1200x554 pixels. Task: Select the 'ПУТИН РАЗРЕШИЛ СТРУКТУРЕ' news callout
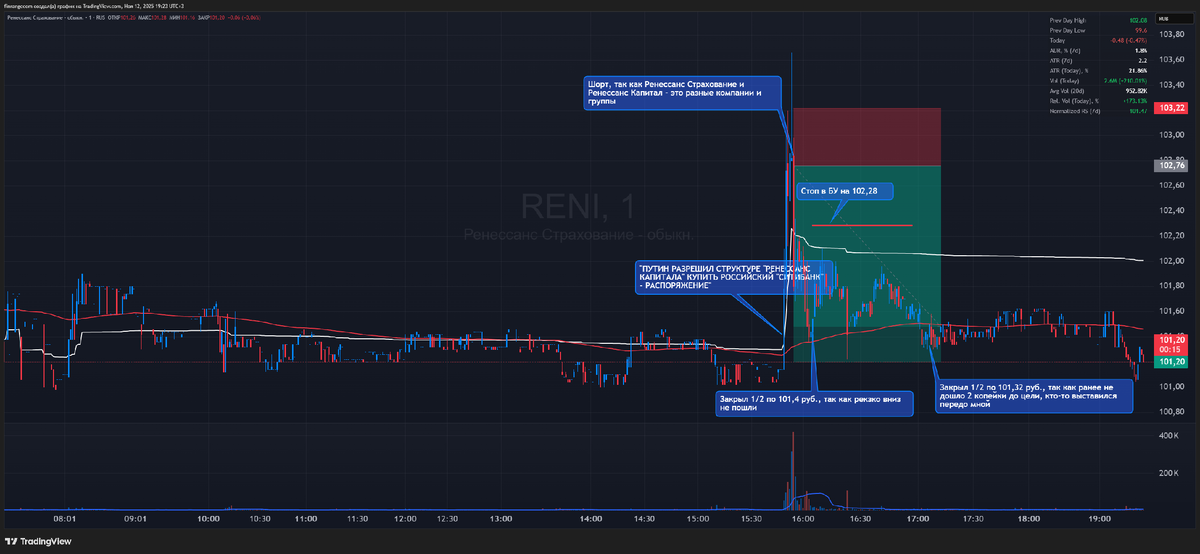point(735,277)
